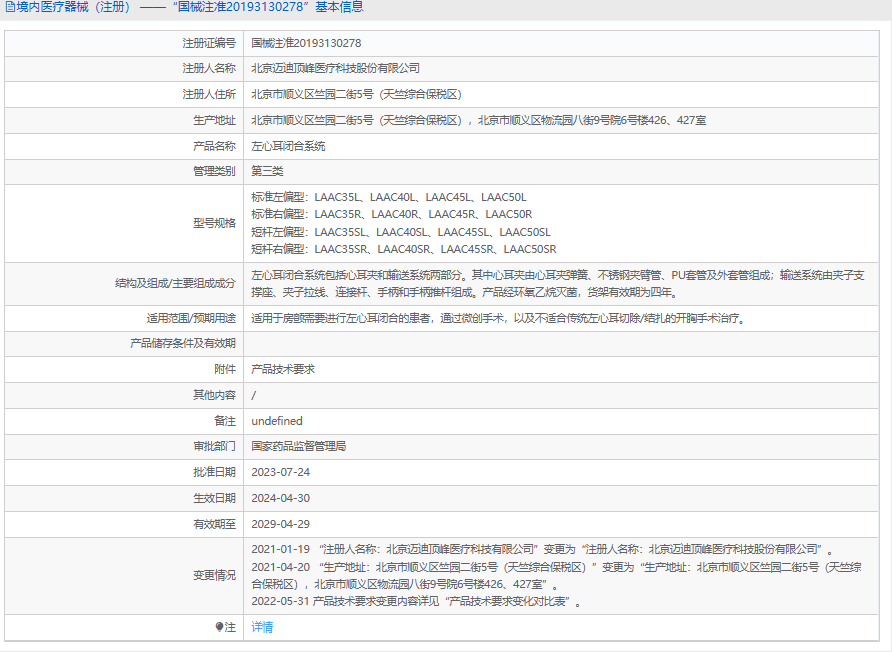Viewport: 892px width, 652px height.
Task: Click approval date 2023-07-24
Action: tap(280, 472)
